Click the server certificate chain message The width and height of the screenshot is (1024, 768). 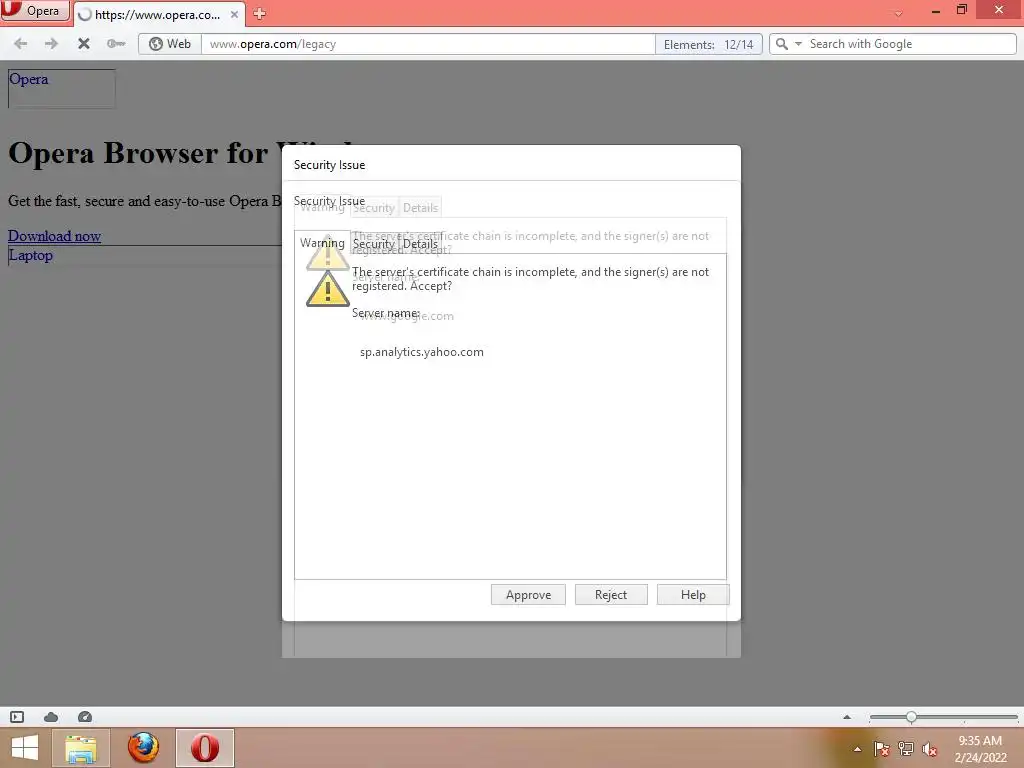530,279
